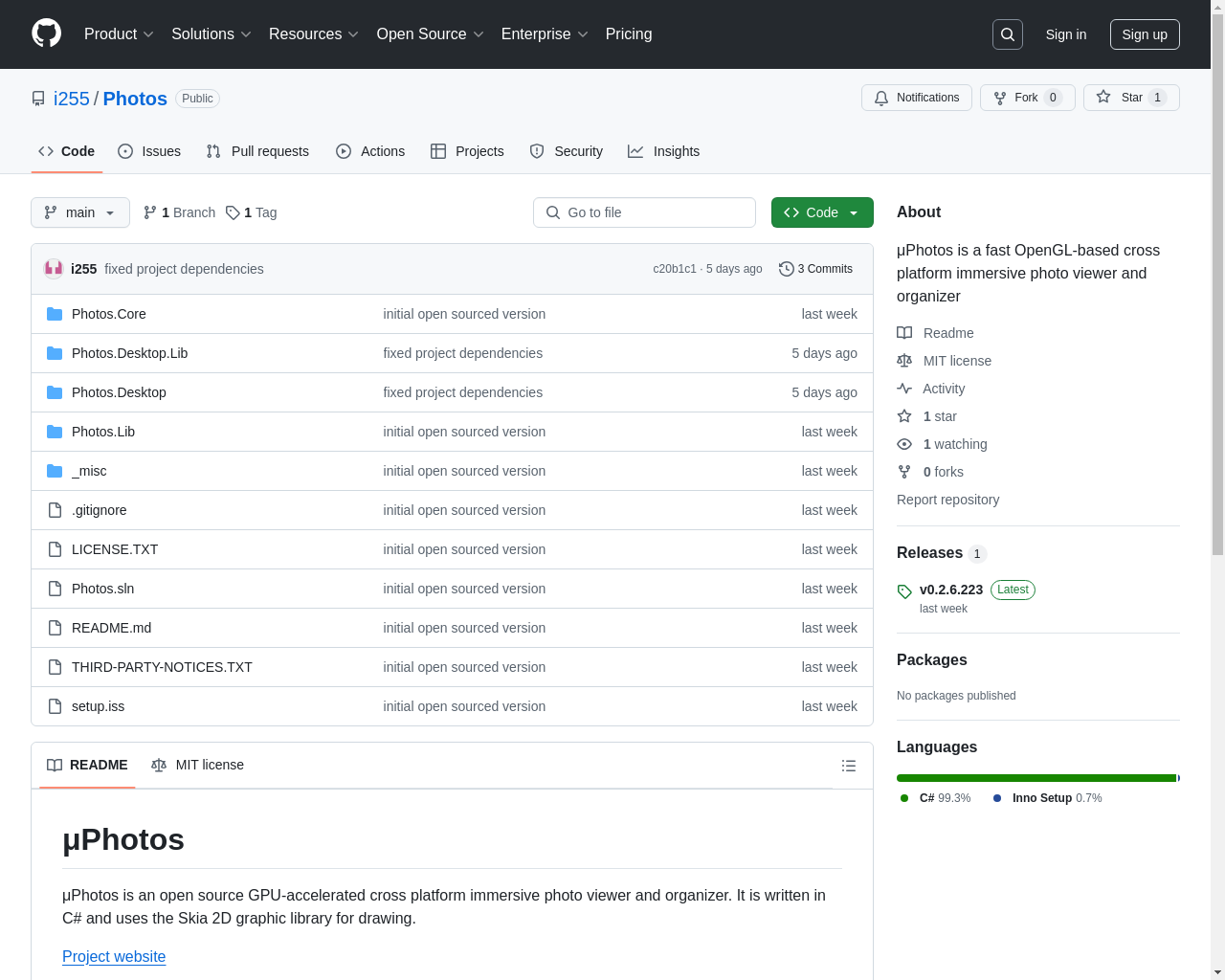Open the search magnifier button
The width and height of the screenshot is (1225, 980).
tap(1008, 34)
